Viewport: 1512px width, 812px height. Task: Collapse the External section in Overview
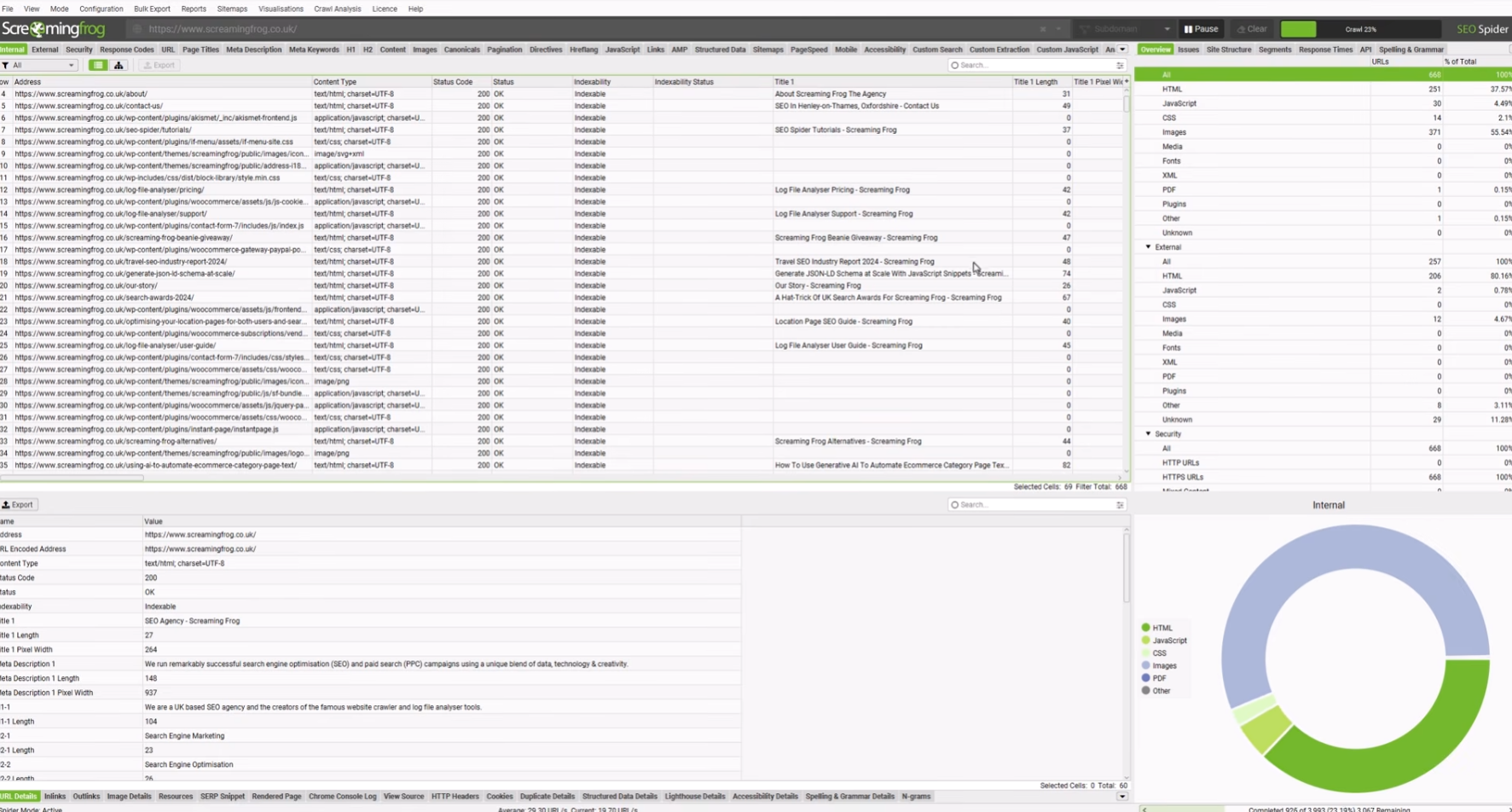tap(1148, 247)
